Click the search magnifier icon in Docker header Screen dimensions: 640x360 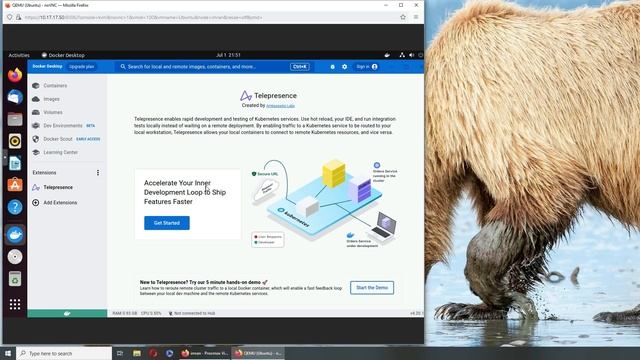pyautogui.click(x=123, y=67)
